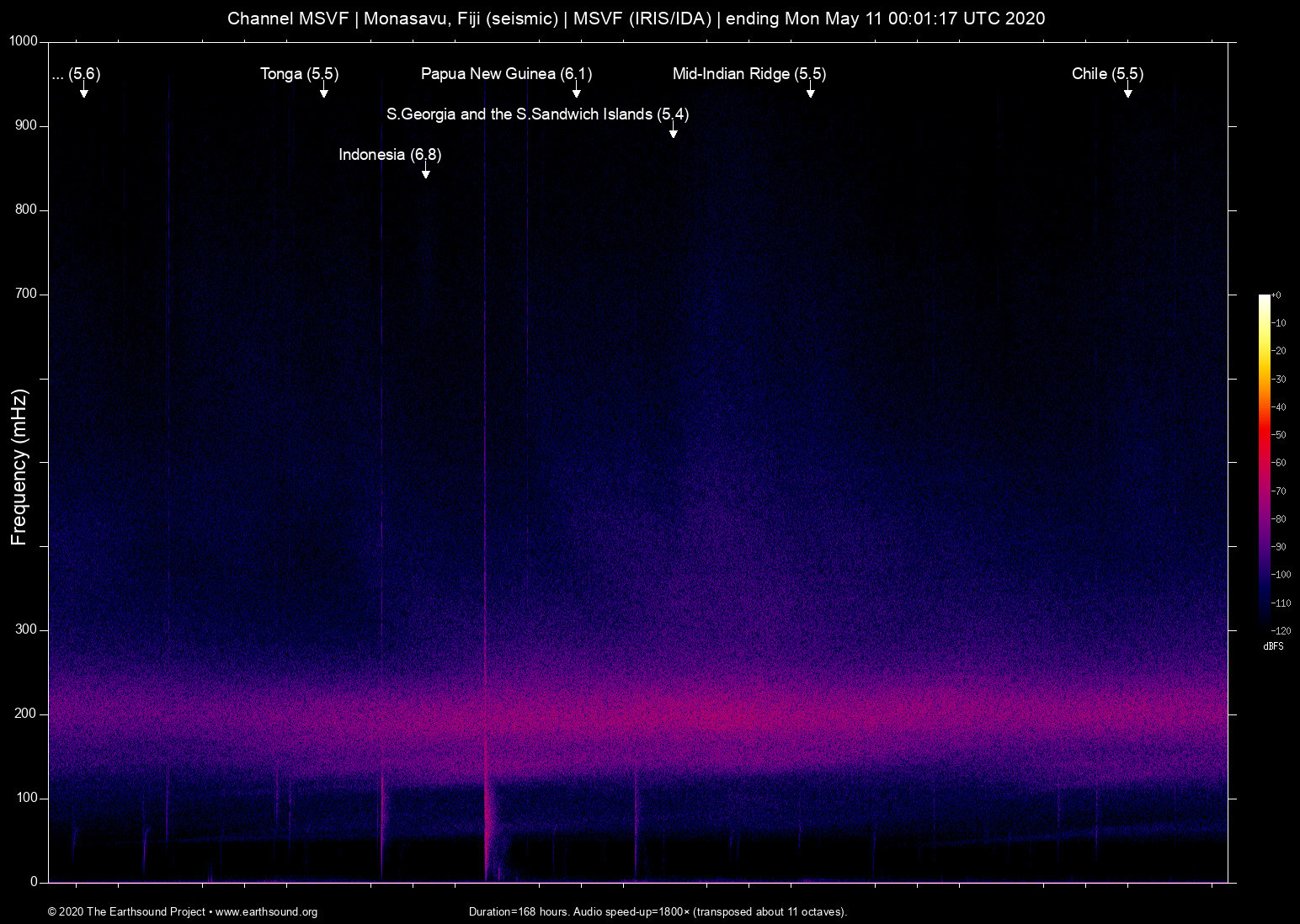Screen dimensions: 1300x924
Task: Select the 'ending Mon May 11 00:01:17 UTC 2020' text
Action: 886,19
